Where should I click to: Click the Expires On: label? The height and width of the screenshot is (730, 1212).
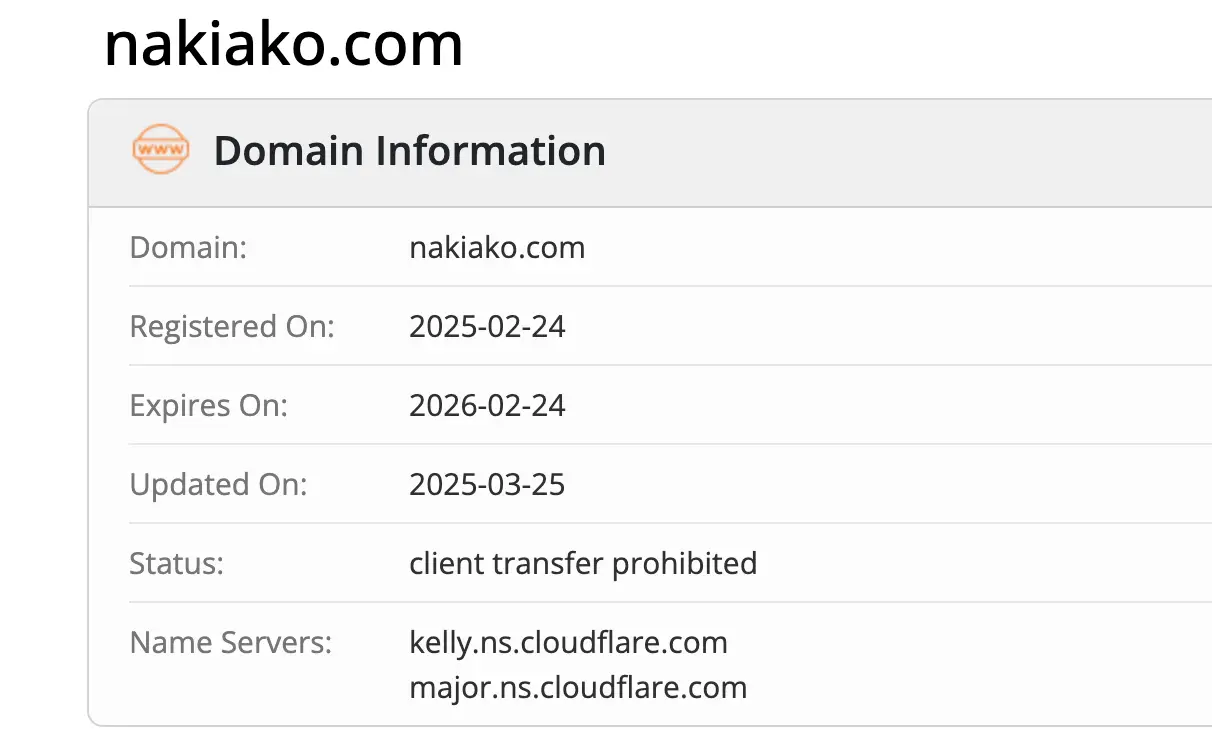(209, 406)
